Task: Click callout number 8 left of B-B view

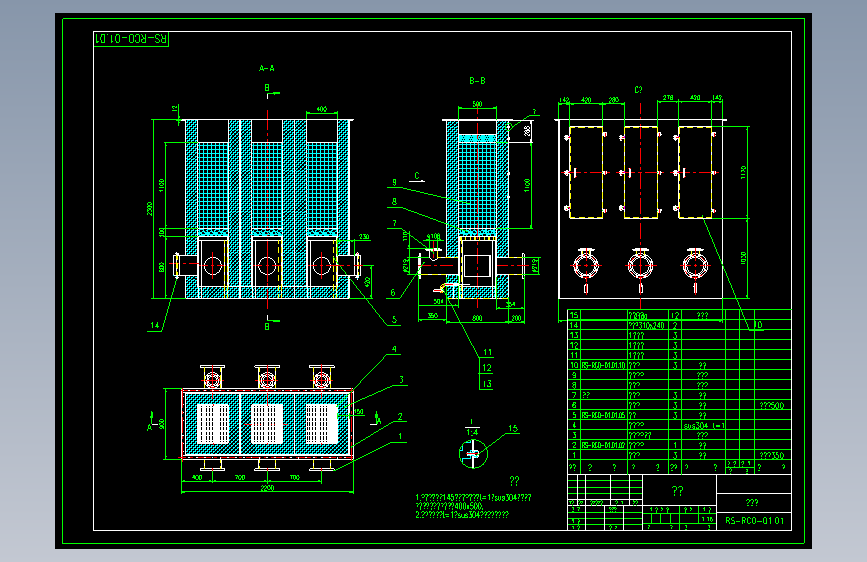Action: tap(394, 202)
